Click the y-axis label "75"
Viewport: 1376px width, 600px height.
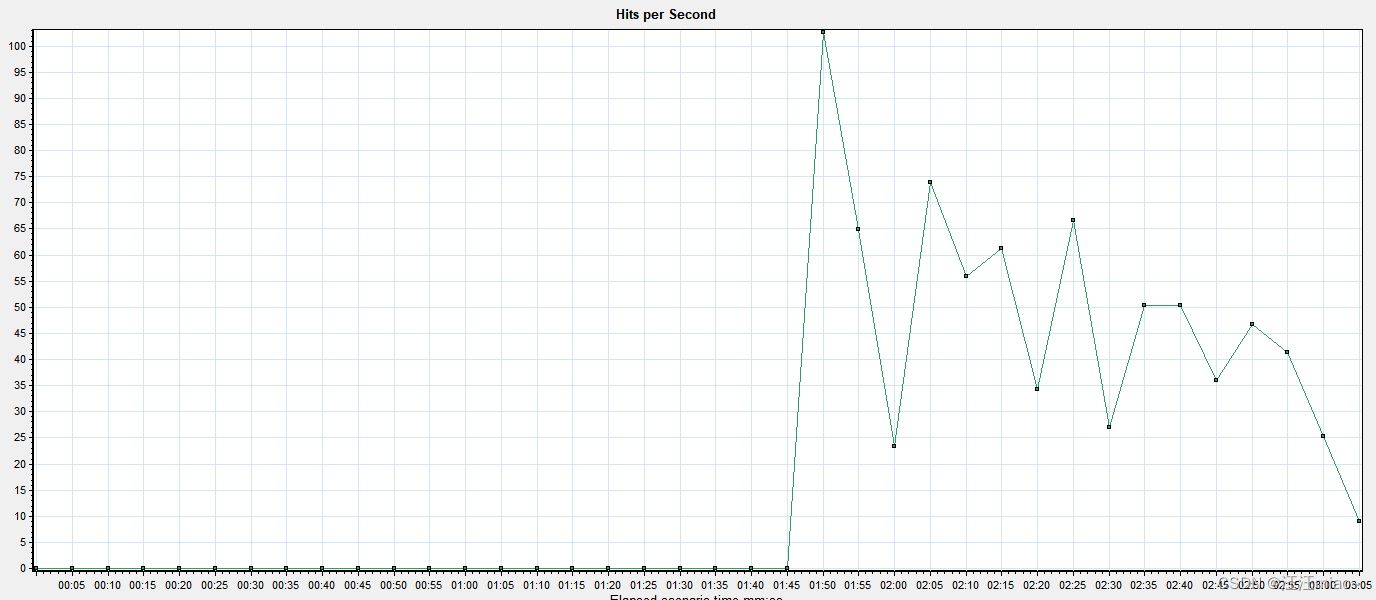(x=20, y=177)
